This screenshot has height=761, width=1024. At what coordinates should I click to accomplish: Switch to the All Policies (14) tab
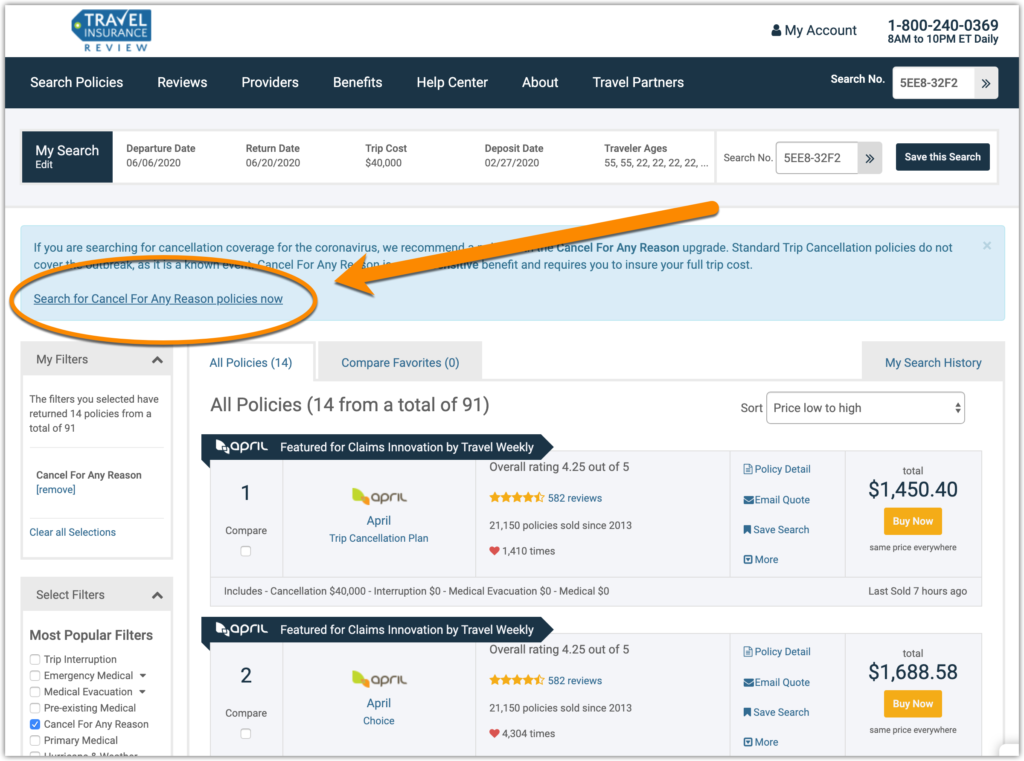(x=251, y=363)
